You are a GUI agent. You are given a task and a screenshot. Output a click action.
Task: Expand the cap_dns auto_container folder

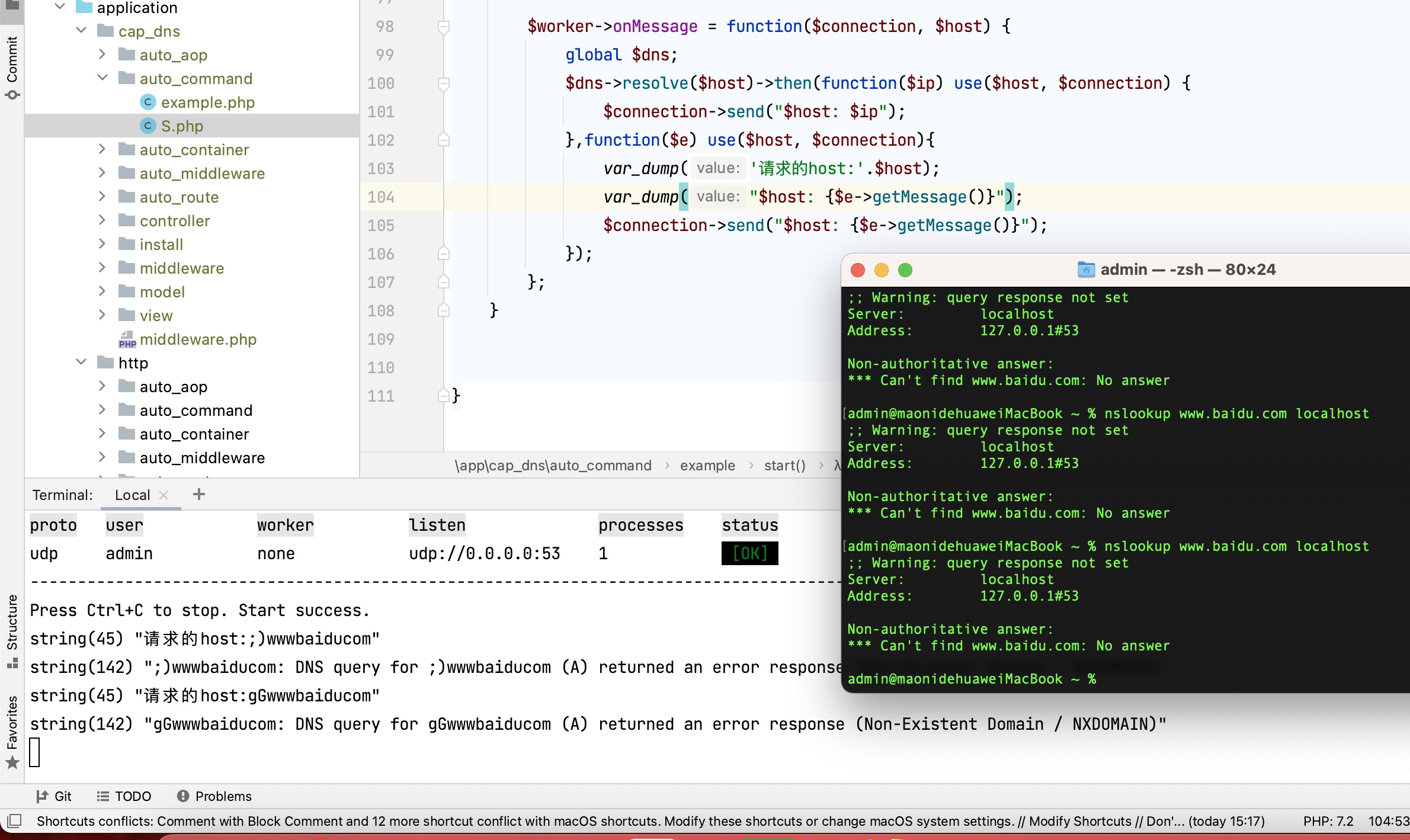[102, 149]
